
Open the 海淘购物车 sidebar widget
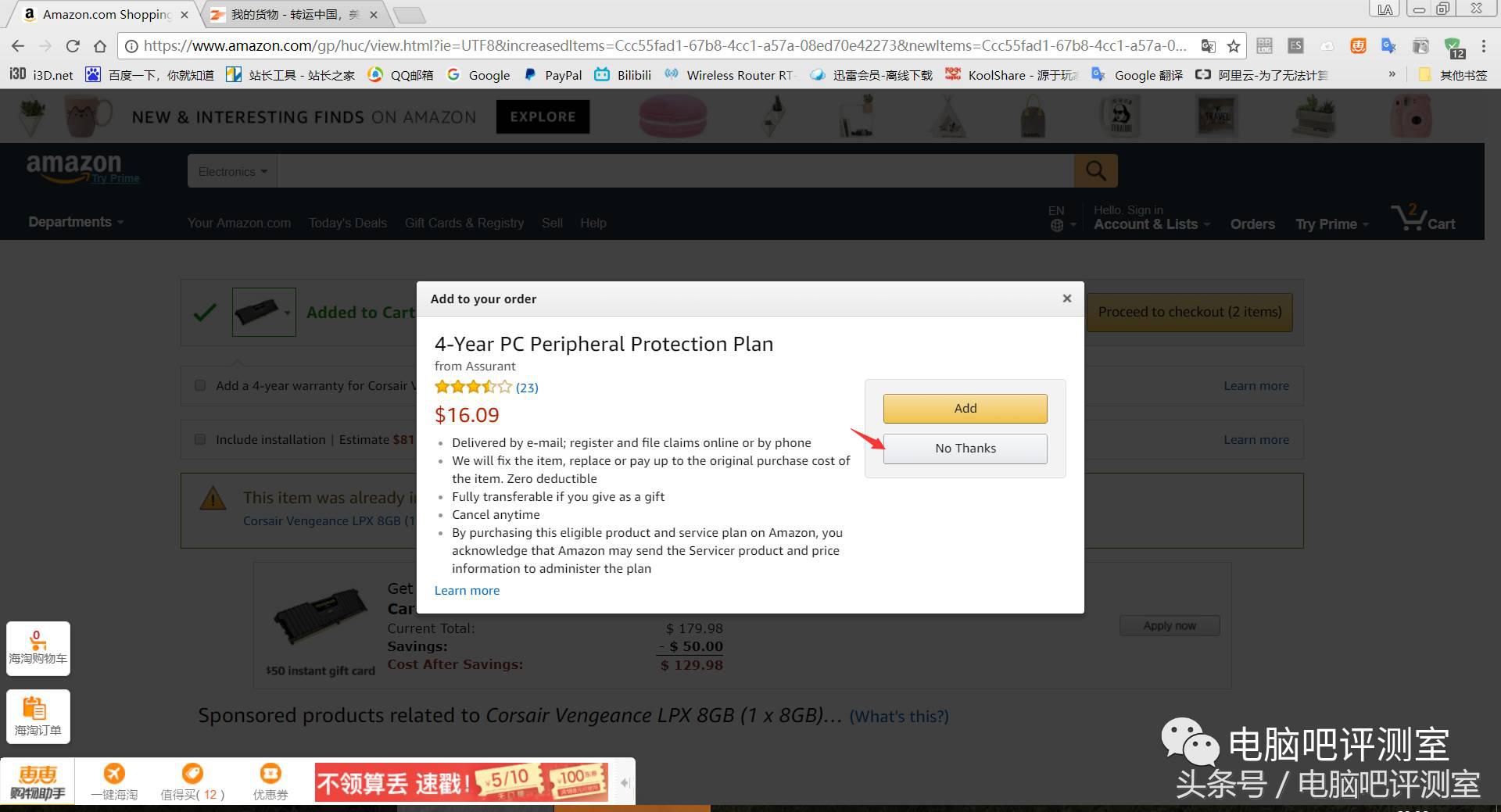(38, 648)
